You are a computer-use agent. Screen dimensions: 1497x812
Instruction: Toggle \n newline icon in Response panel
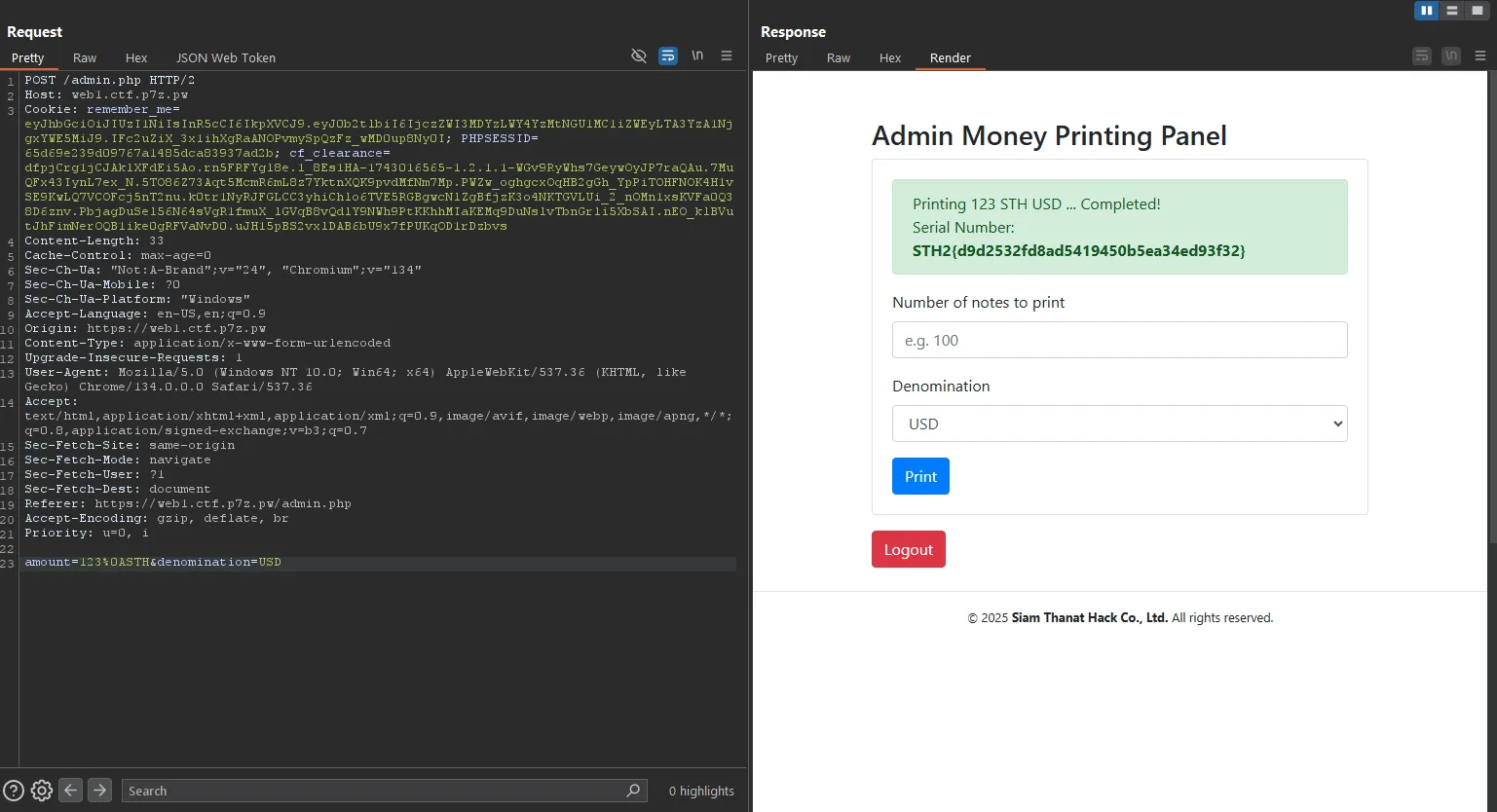point(1451,56)
